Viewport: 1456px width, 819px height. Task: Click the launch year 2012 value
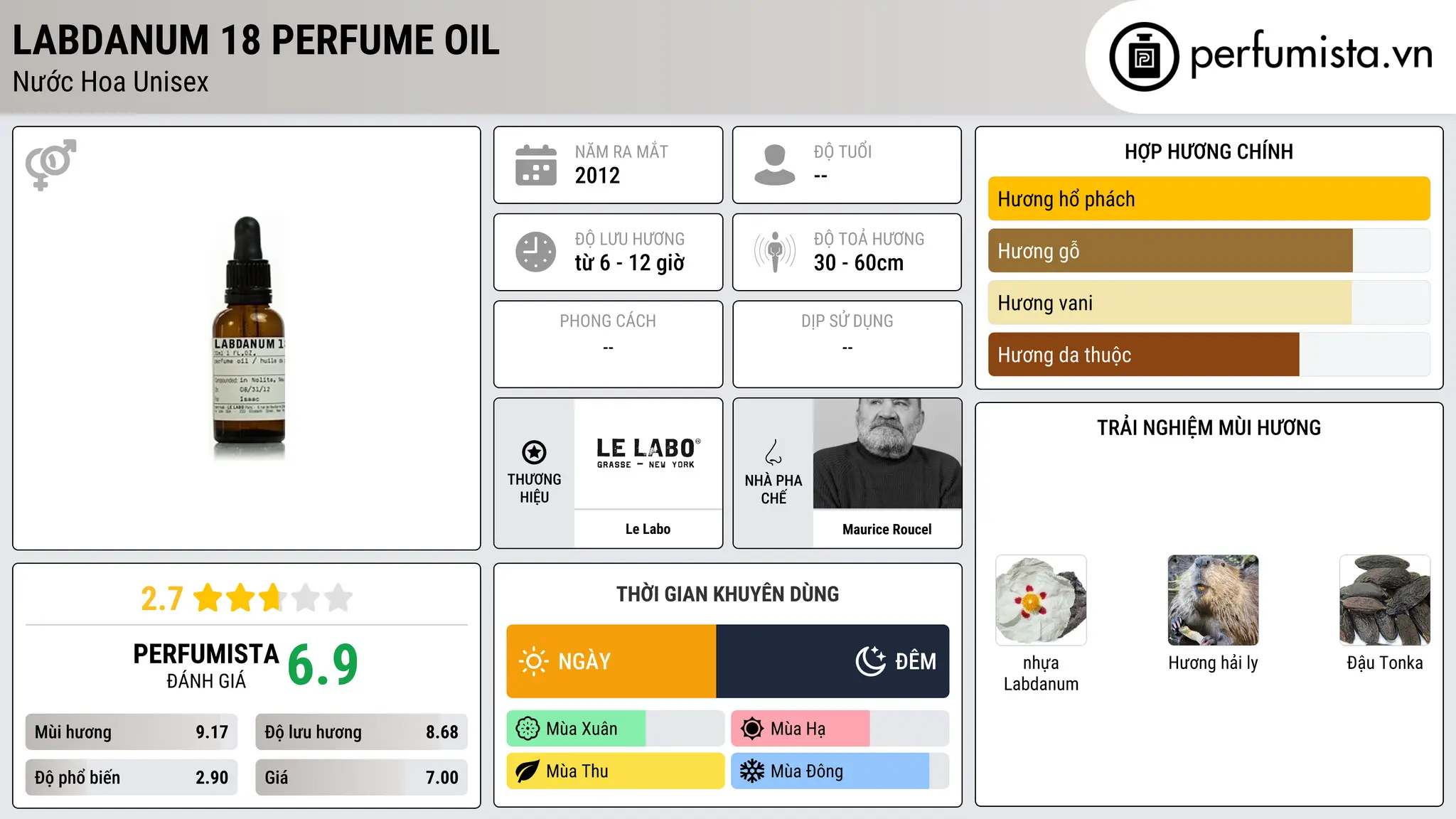point(597,176)
